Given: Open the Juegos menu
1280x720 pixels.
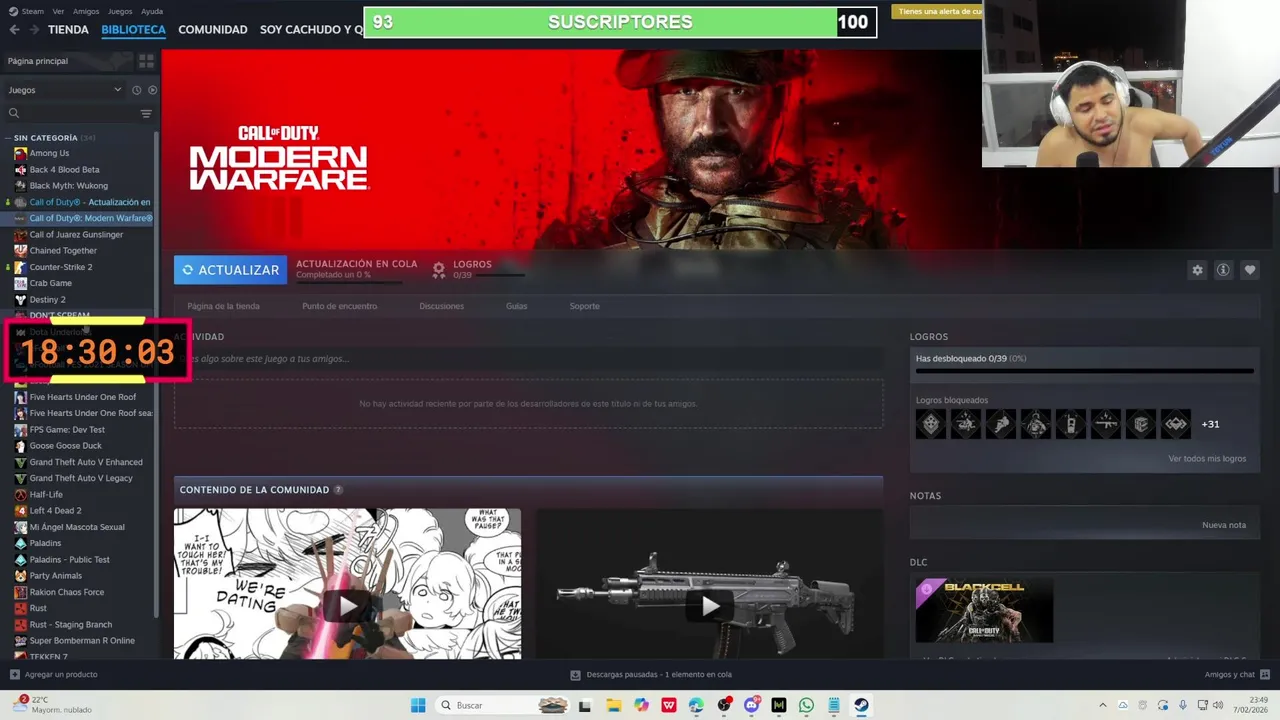Looking at the screenshot, I should [120, 11].
